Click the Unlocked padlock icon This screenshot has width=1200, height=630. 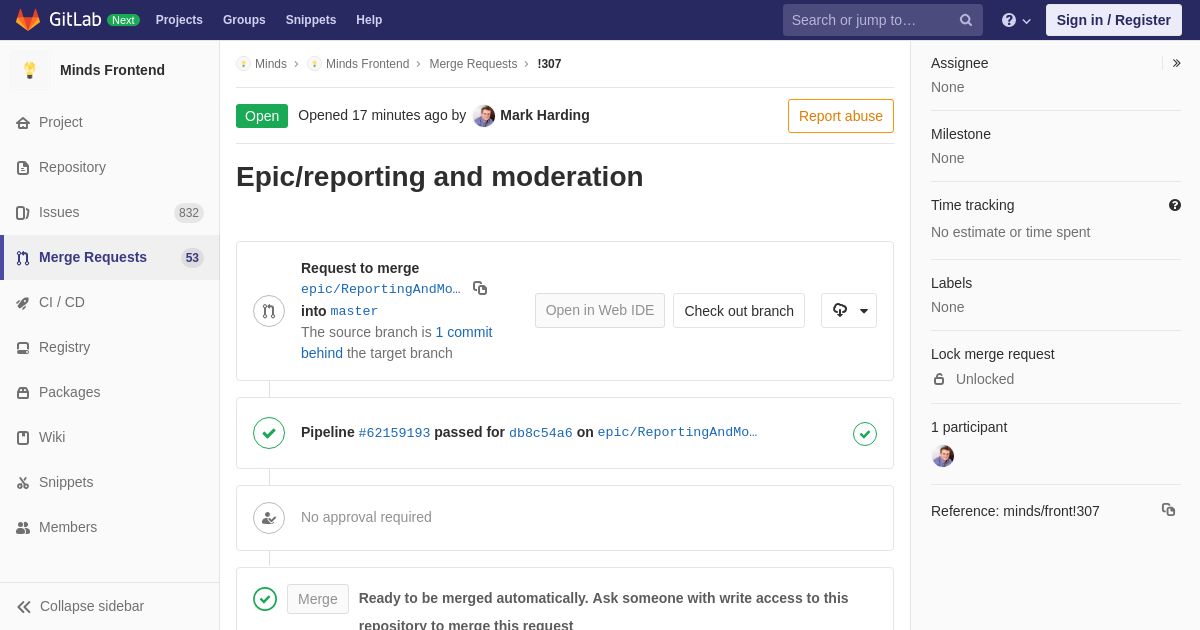[939, 379]
